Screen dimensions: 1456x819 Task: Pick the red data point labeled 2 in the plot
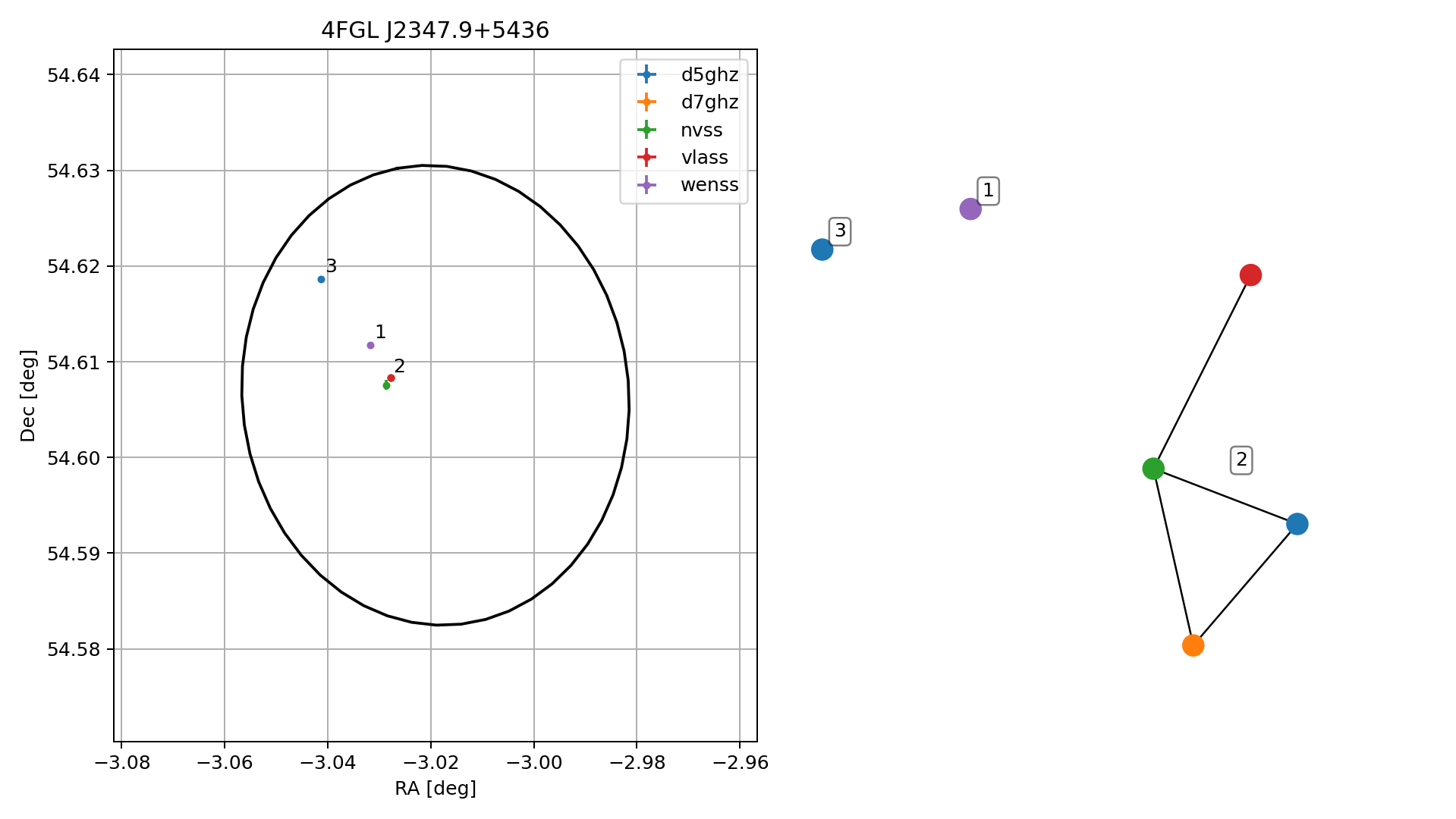pos(391,378)
